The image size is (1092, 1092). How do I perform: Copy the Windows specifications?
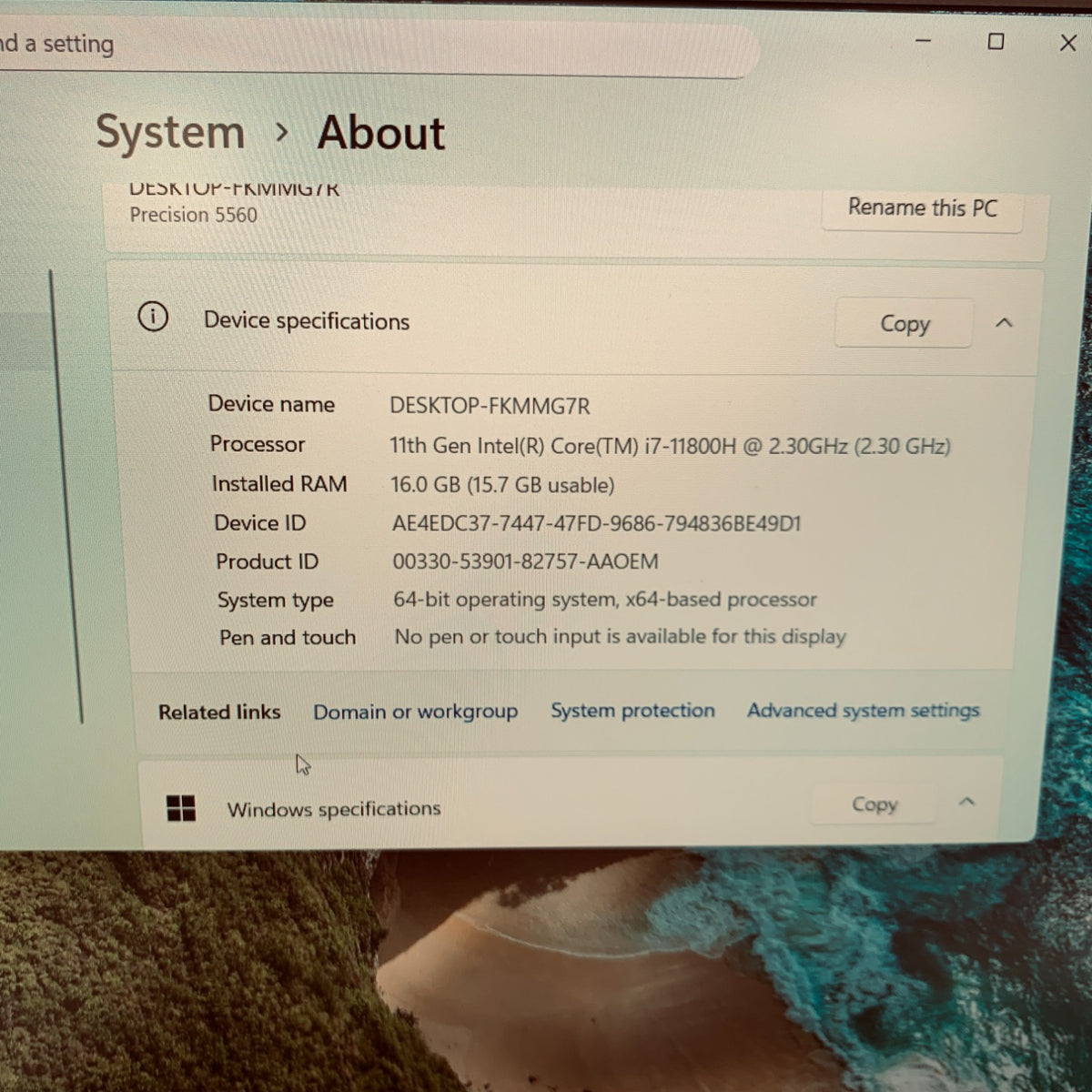coord(874,804)
